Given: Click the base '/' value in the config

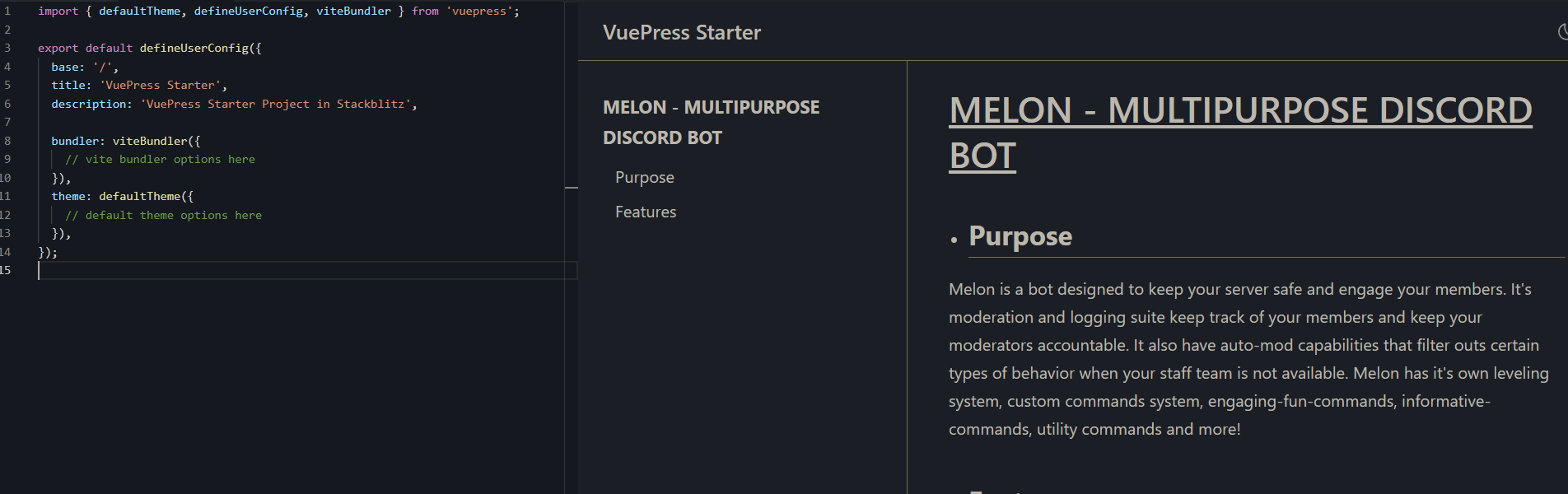Looking at the screenshot, I should pos(105,67).
